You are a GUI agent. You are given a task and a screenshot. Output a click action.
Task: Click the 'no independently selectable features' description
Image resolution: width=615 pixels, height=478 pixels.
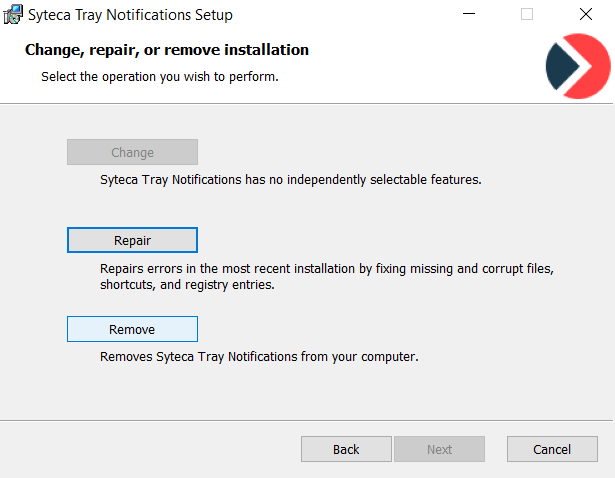coord(290,181)
